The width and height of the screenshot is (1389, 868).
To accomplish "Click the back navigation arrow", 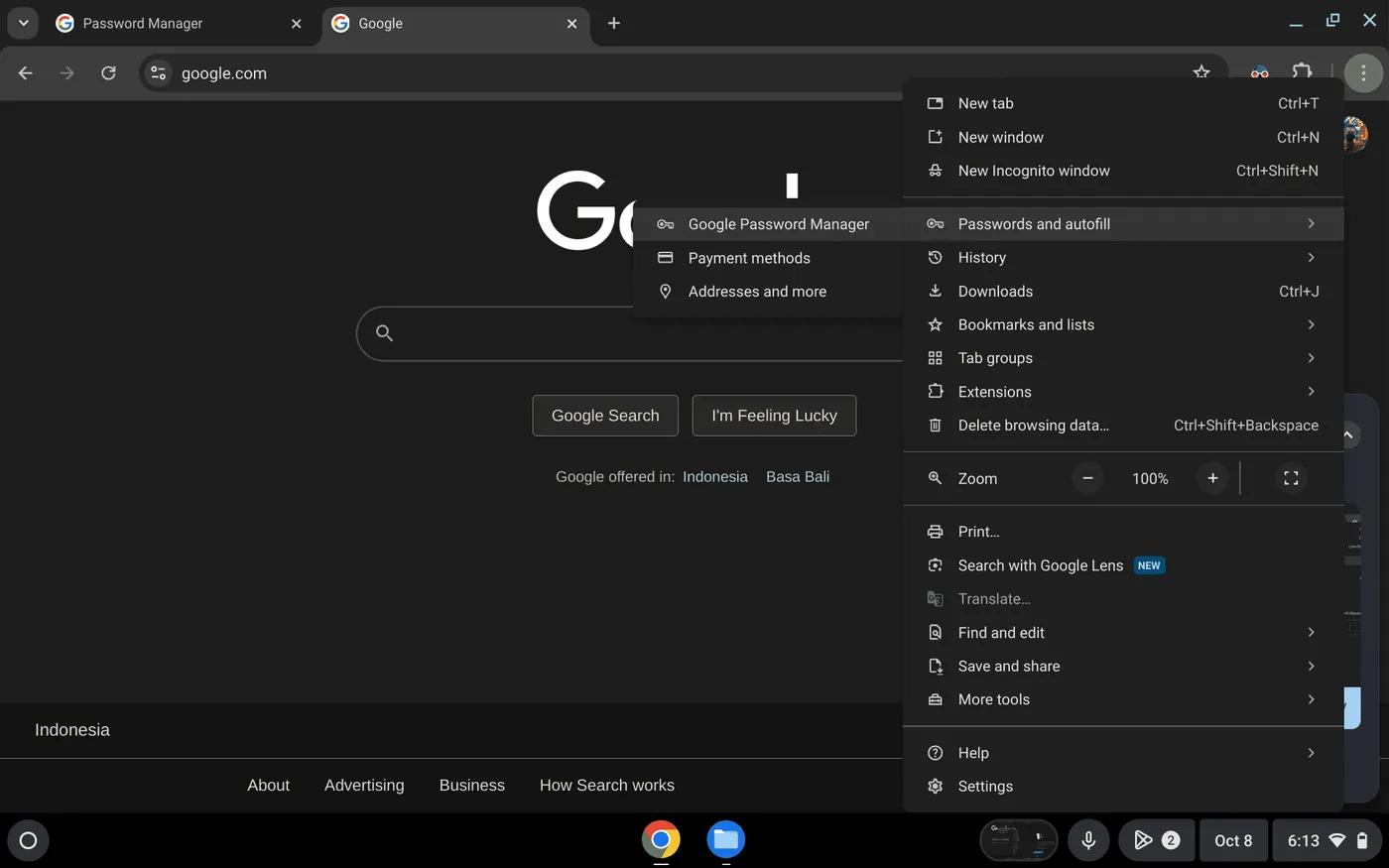I will click(x=26, y=73).
